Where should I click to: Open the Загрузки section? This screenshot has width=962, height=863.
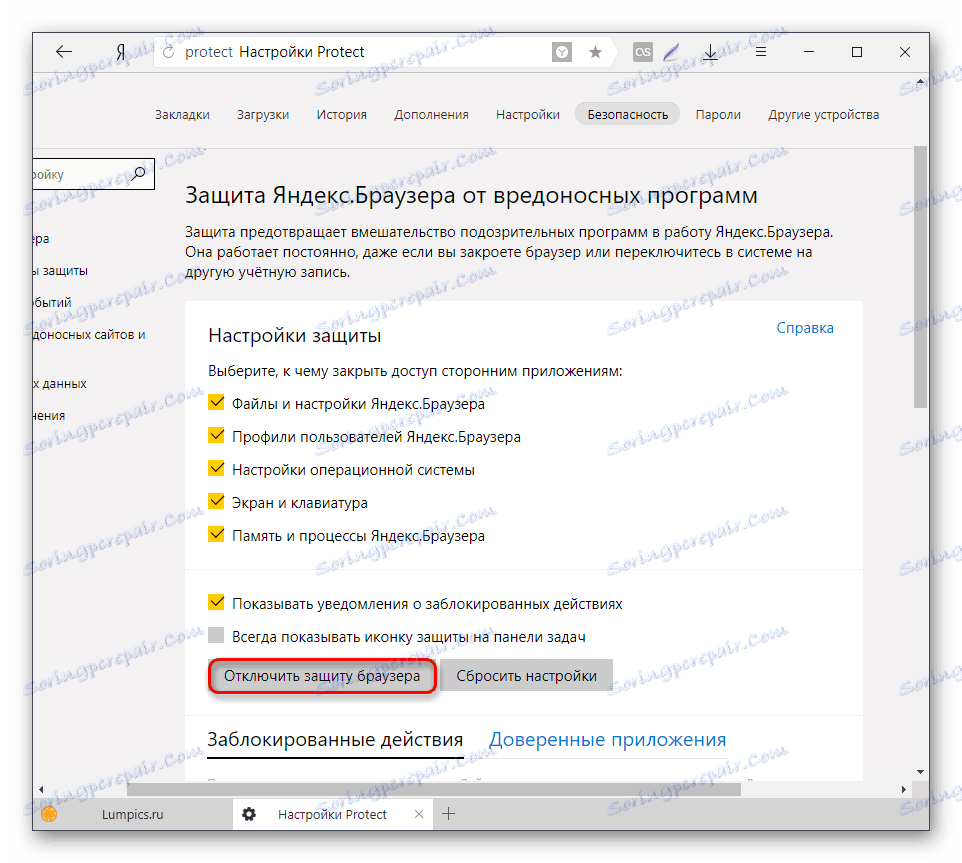coord(263,115)
